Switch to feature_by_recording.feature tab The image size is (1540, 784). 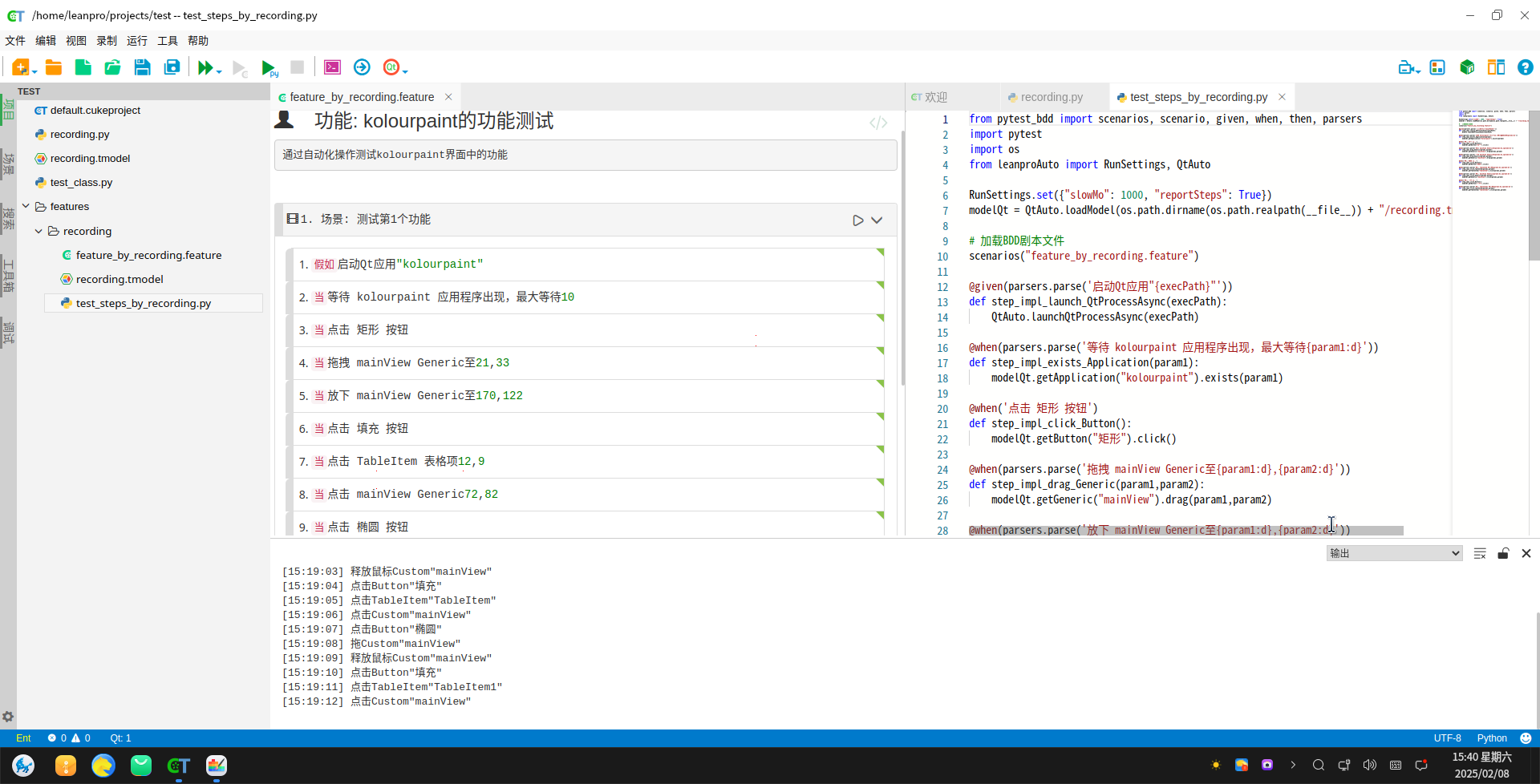(361, 97)
